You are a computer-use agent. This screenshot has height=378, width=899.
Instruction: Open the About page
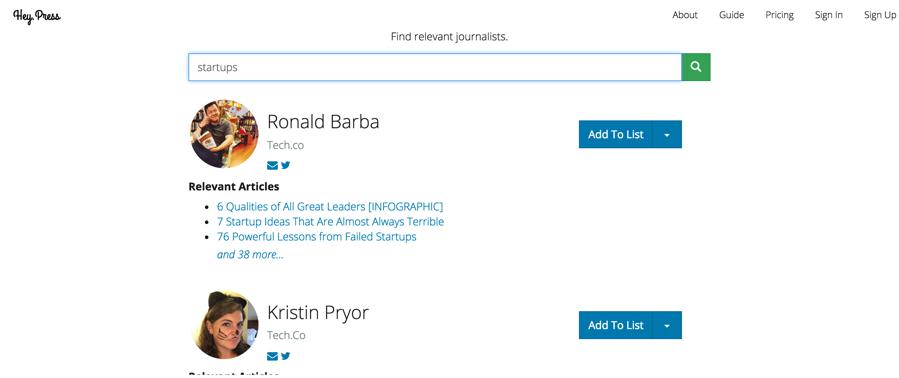pyautogui.click(x=685, y=15)
